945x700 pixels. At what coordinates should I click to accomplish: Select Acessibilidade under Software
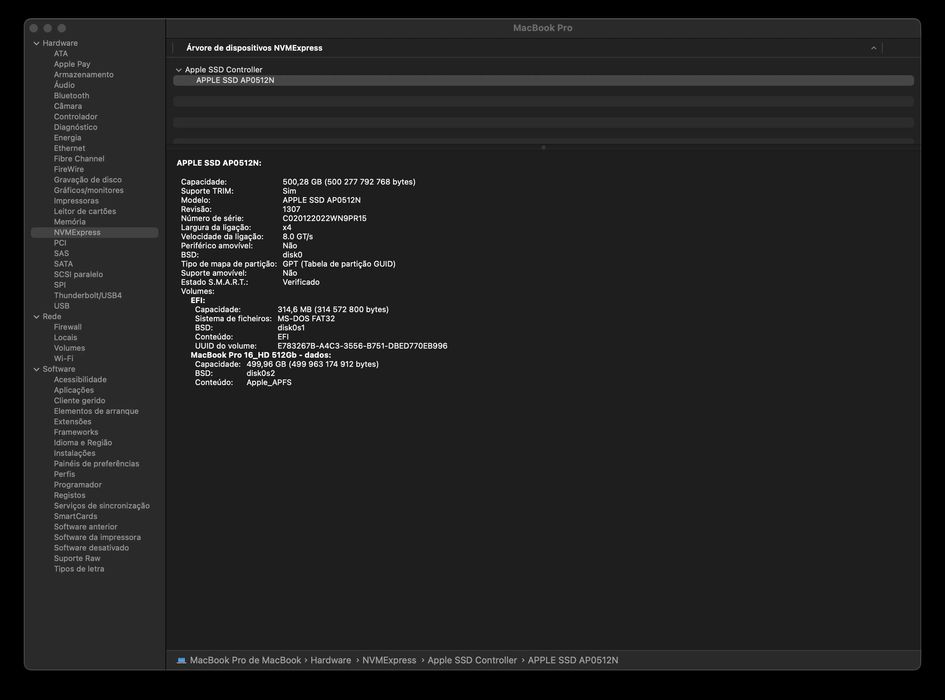pos(80,380)
